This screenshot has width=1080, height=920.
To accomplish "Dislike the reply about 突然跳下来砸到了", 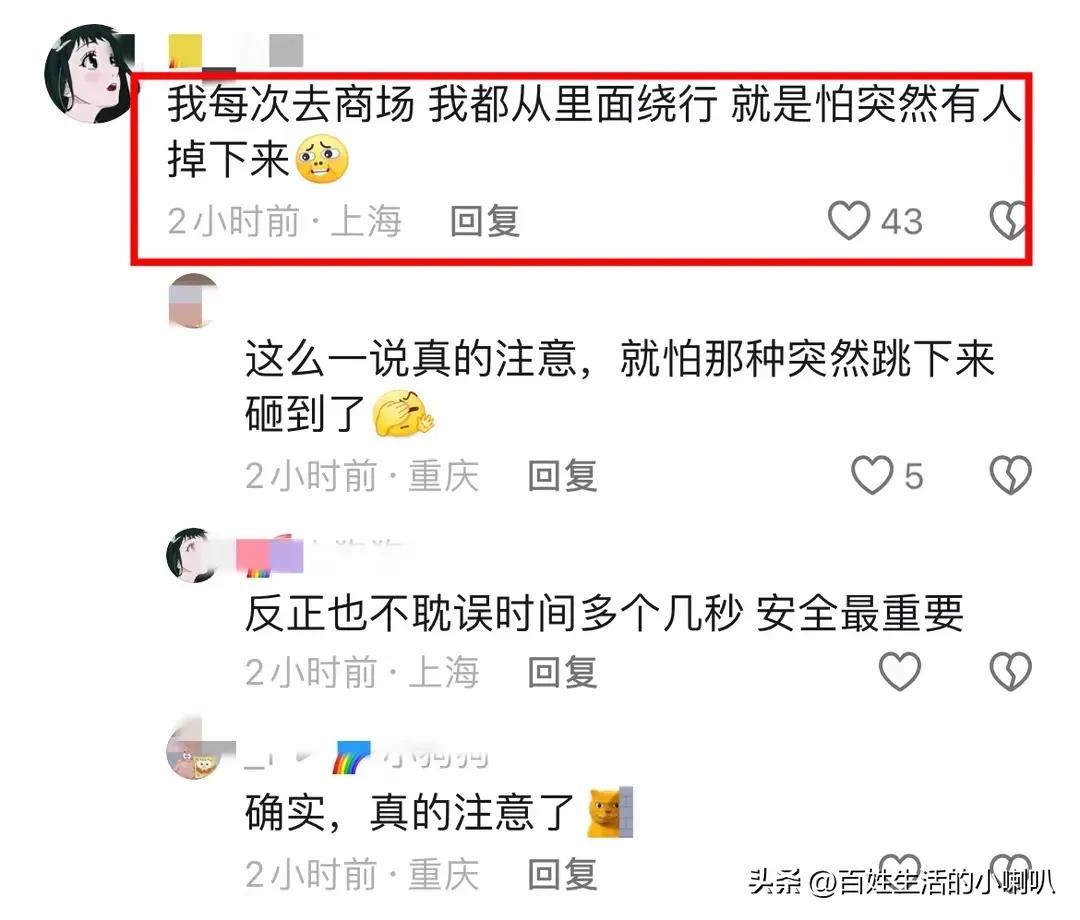I will [x=1010, y=475].
